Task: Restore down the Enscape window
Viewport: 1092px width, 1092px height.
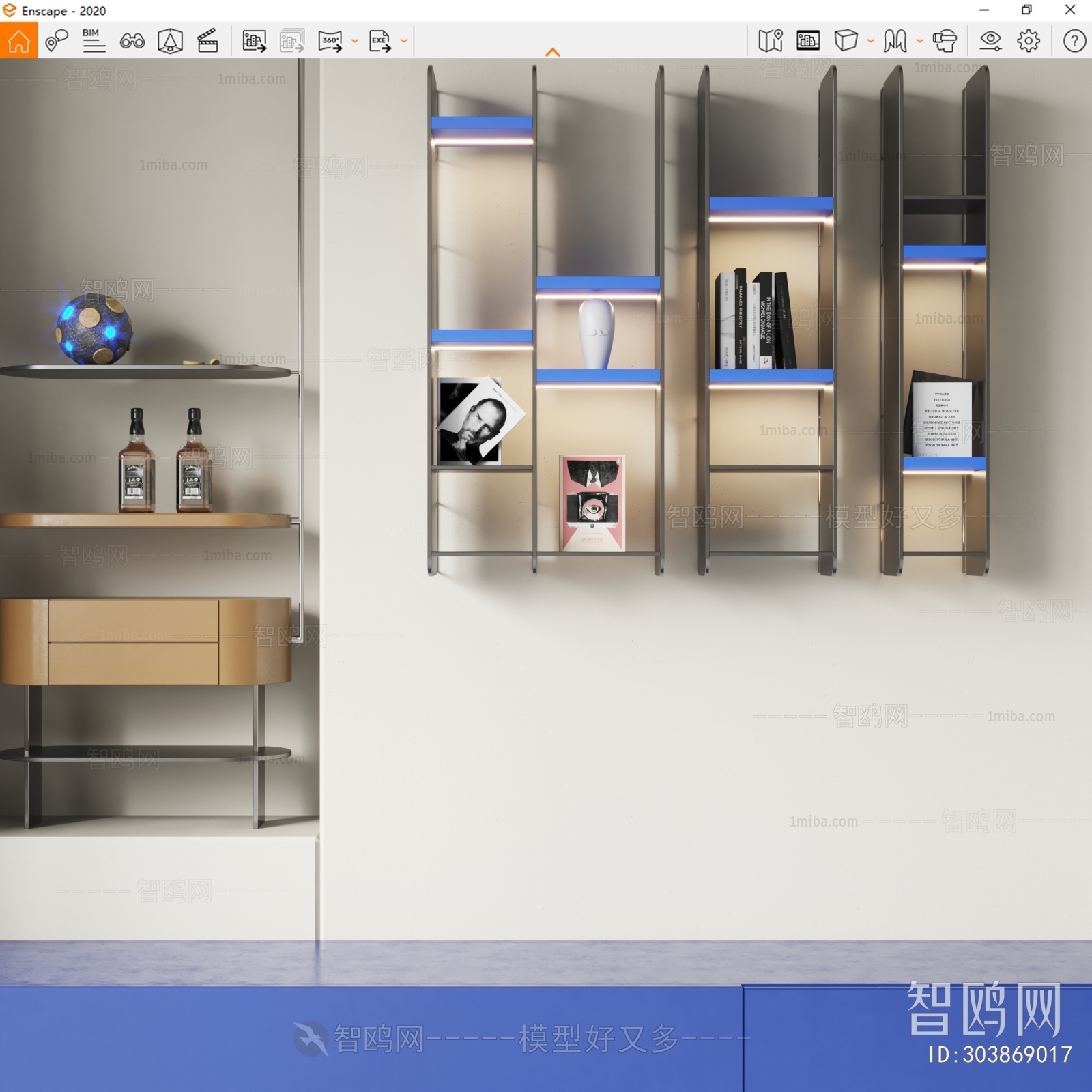Action: (1026, 10)
